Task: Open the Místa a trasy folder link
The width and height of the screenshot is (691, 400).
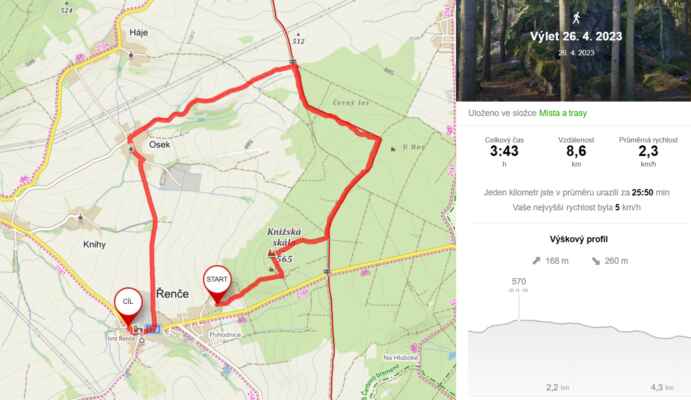Action: [x=563, y=113]
